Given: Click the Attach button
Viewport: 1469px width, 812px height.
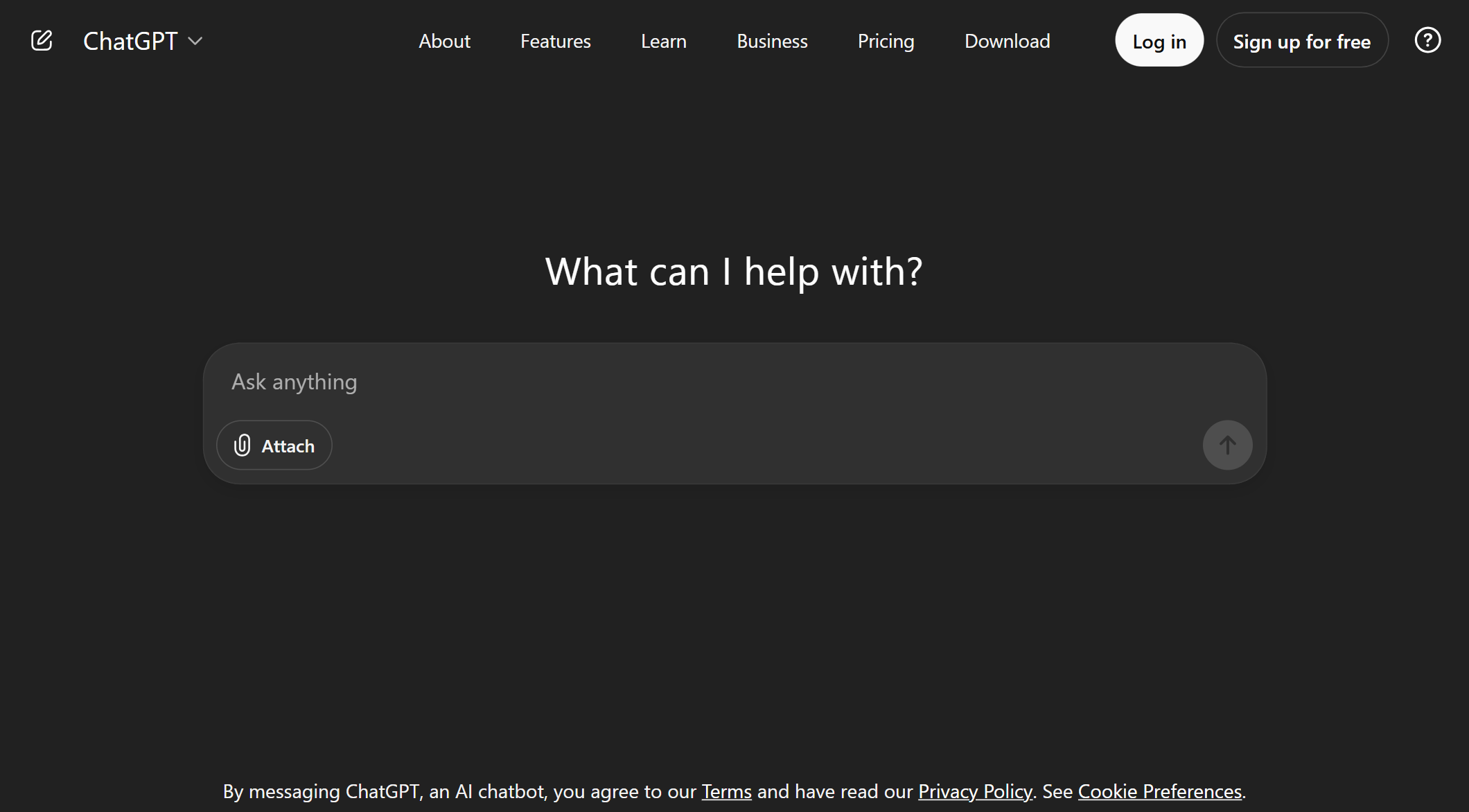Looking at the screenshot, I should 274,445.
